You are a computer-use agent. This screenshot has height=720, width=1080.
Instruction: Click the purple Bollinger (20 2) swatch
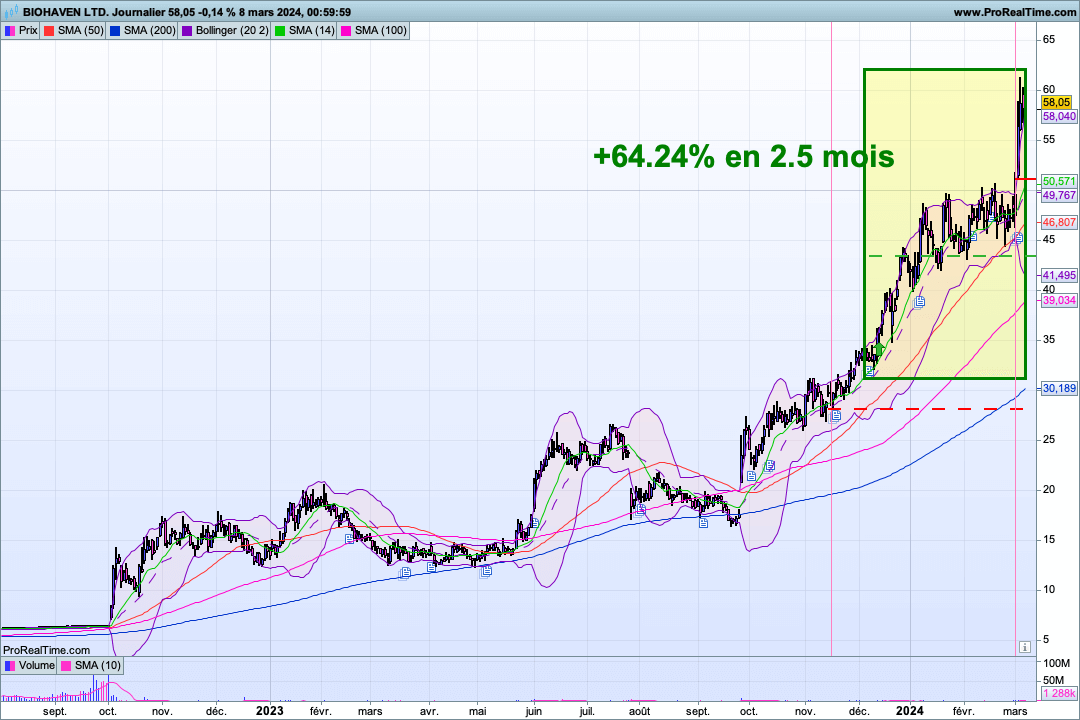pos(187,30)
